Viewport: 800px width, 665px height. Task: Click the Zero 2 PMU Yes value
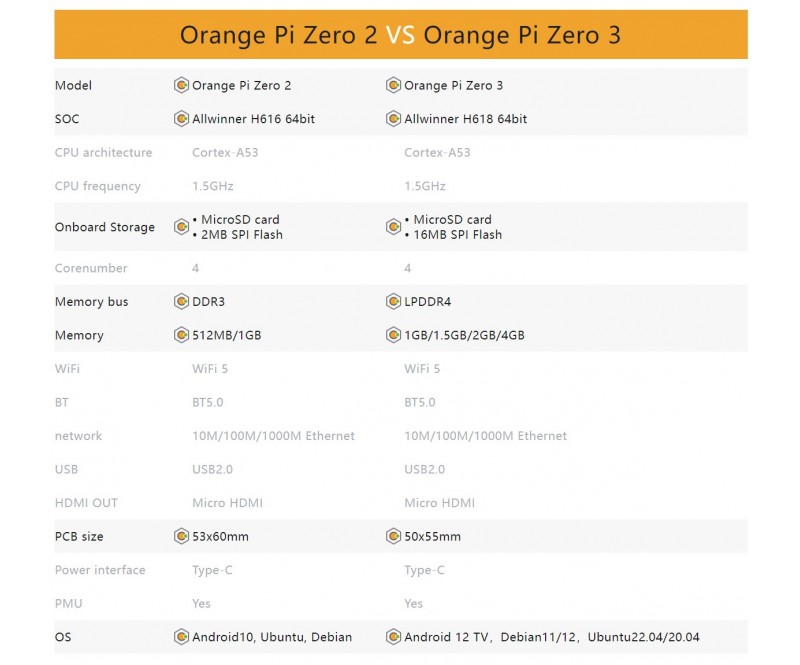coord(202,604)
